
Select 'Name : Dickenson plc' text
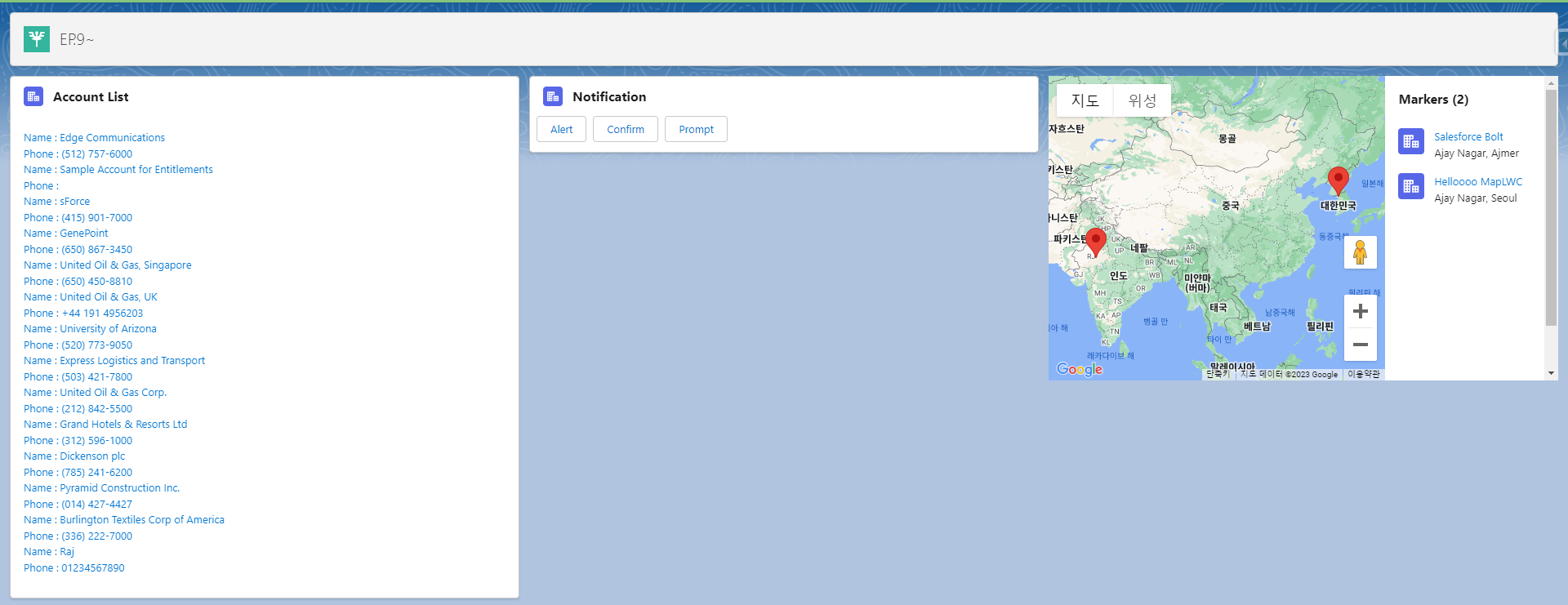click(x=74, y=456)
